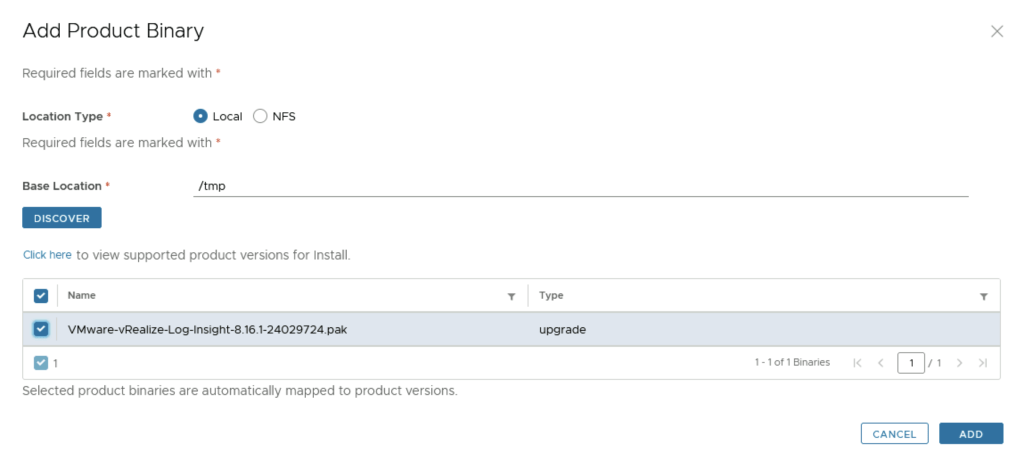Viewport: 1024px width, 461px height.
Task: Select the Local location type
Action: tap(200, 116)
